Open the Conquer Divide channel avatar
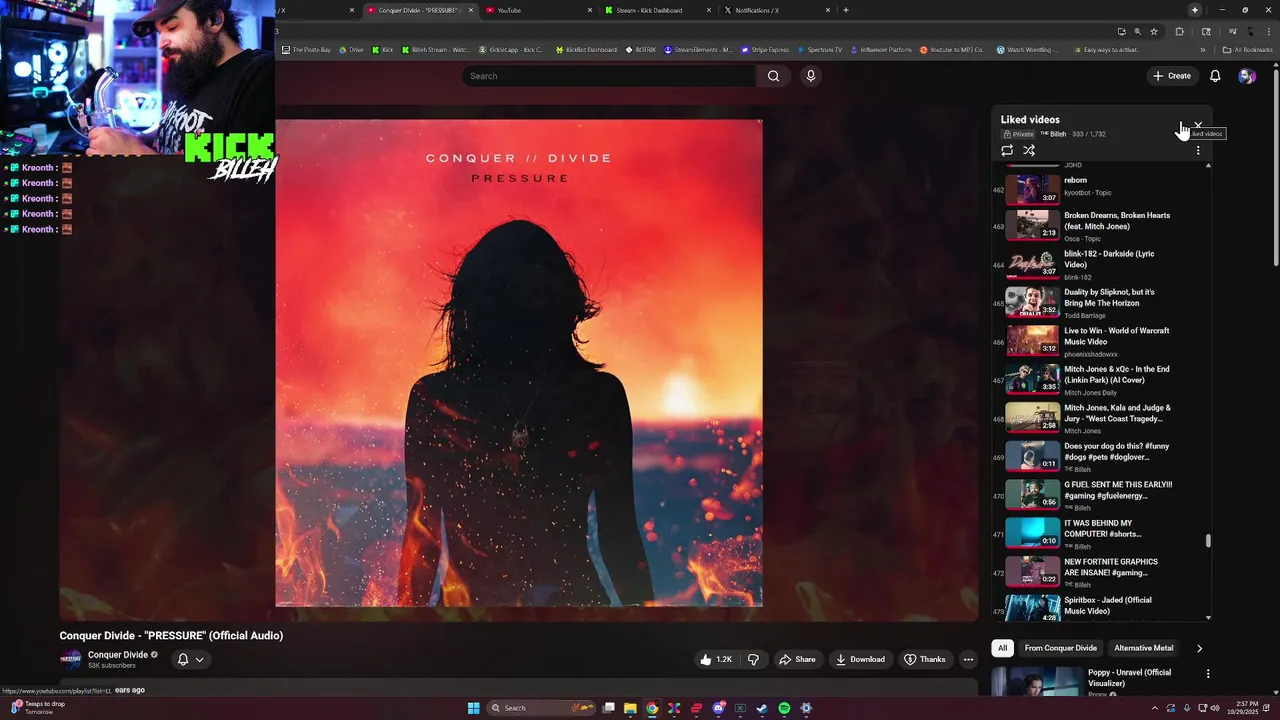 [71, 659]
